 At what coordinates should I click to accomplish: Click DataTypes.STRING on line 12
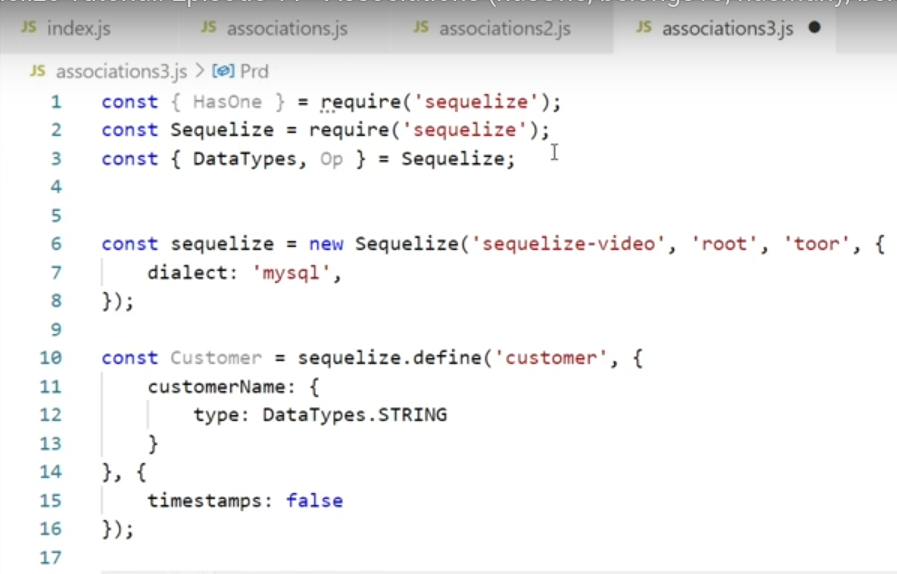pyautogui.click(x=355, y=415)
